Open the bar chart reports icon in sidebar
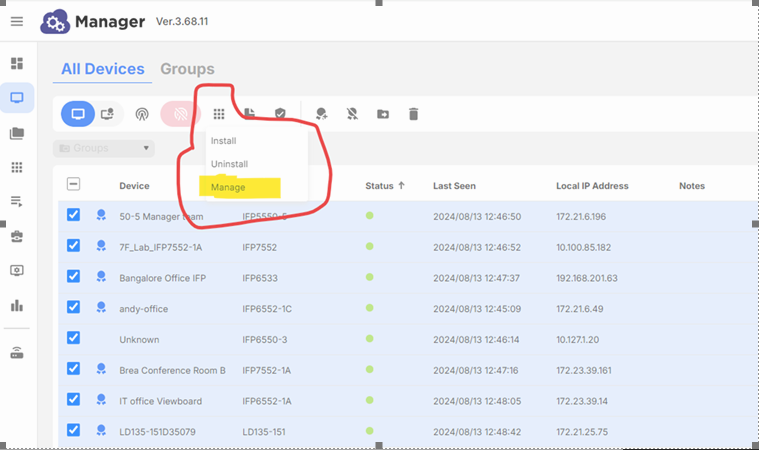 [x=17, y=305]
